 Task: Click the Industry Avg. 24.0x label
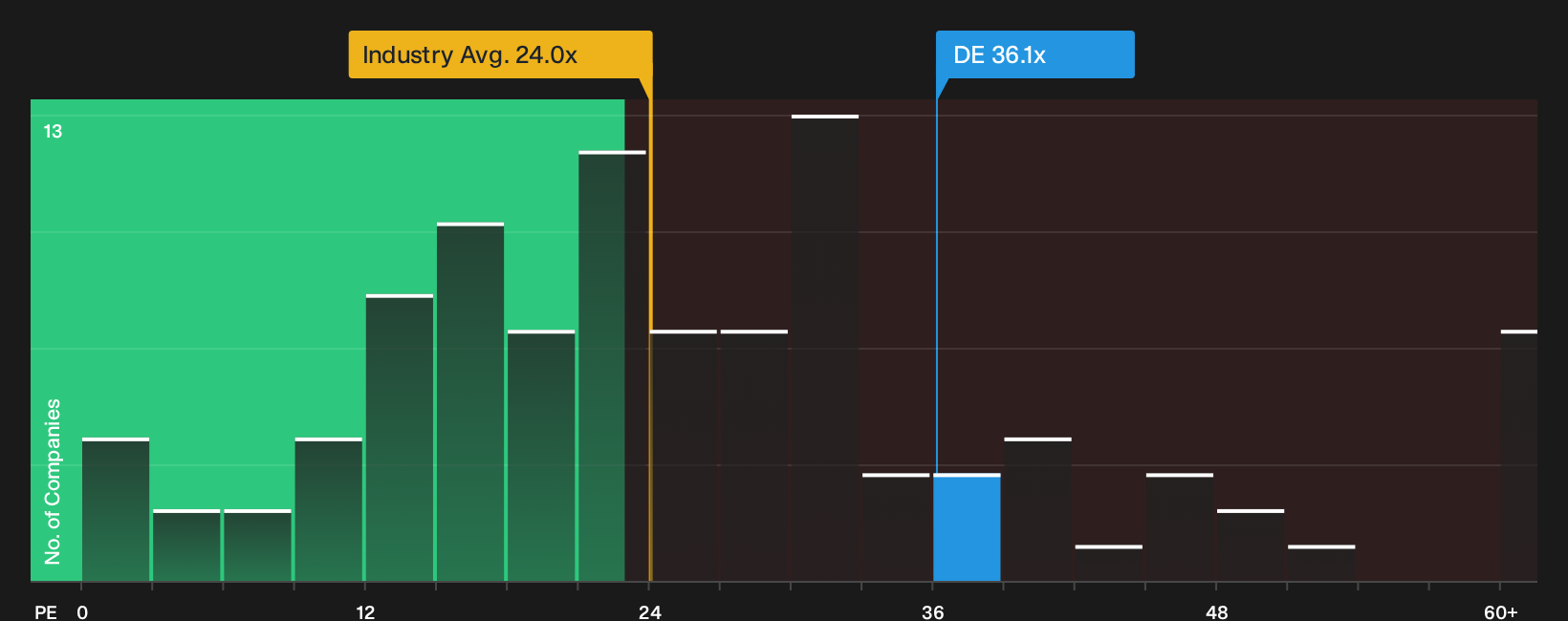tap(500, 54)
